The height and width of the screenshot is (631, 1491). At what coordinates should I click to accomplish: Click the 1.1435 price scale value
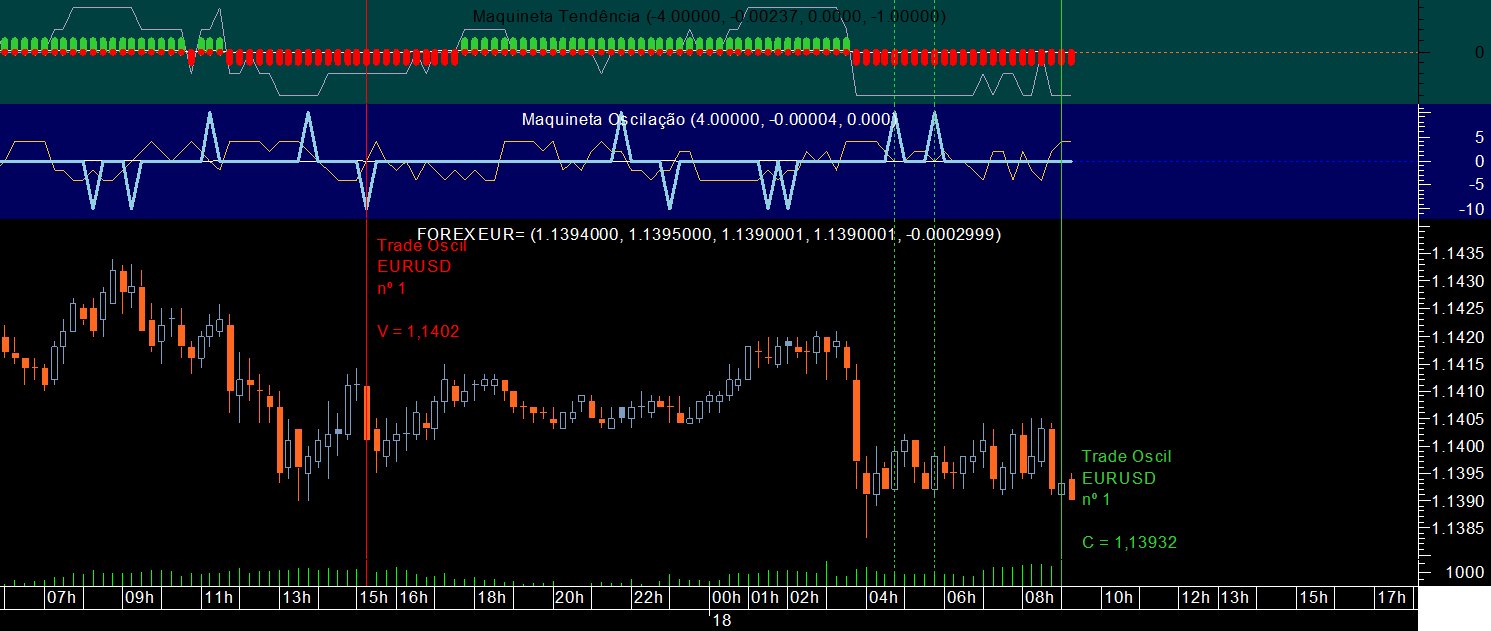point(1457,254)
